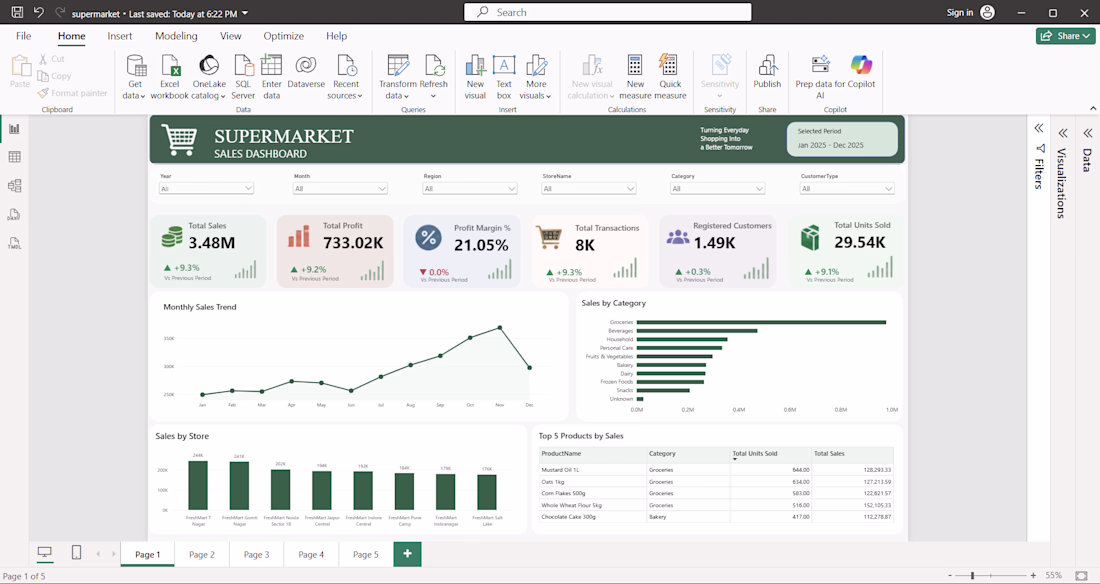The width and height of the screenshot is (1100, 584).
Task: Publish the report
Action: [767, 72]
